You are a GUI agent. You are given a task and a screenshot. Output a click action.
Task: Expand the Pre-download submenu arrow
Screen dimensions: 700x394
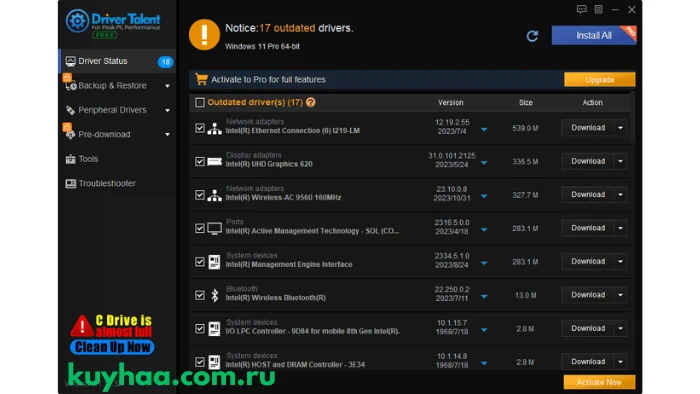pos(167,135)
